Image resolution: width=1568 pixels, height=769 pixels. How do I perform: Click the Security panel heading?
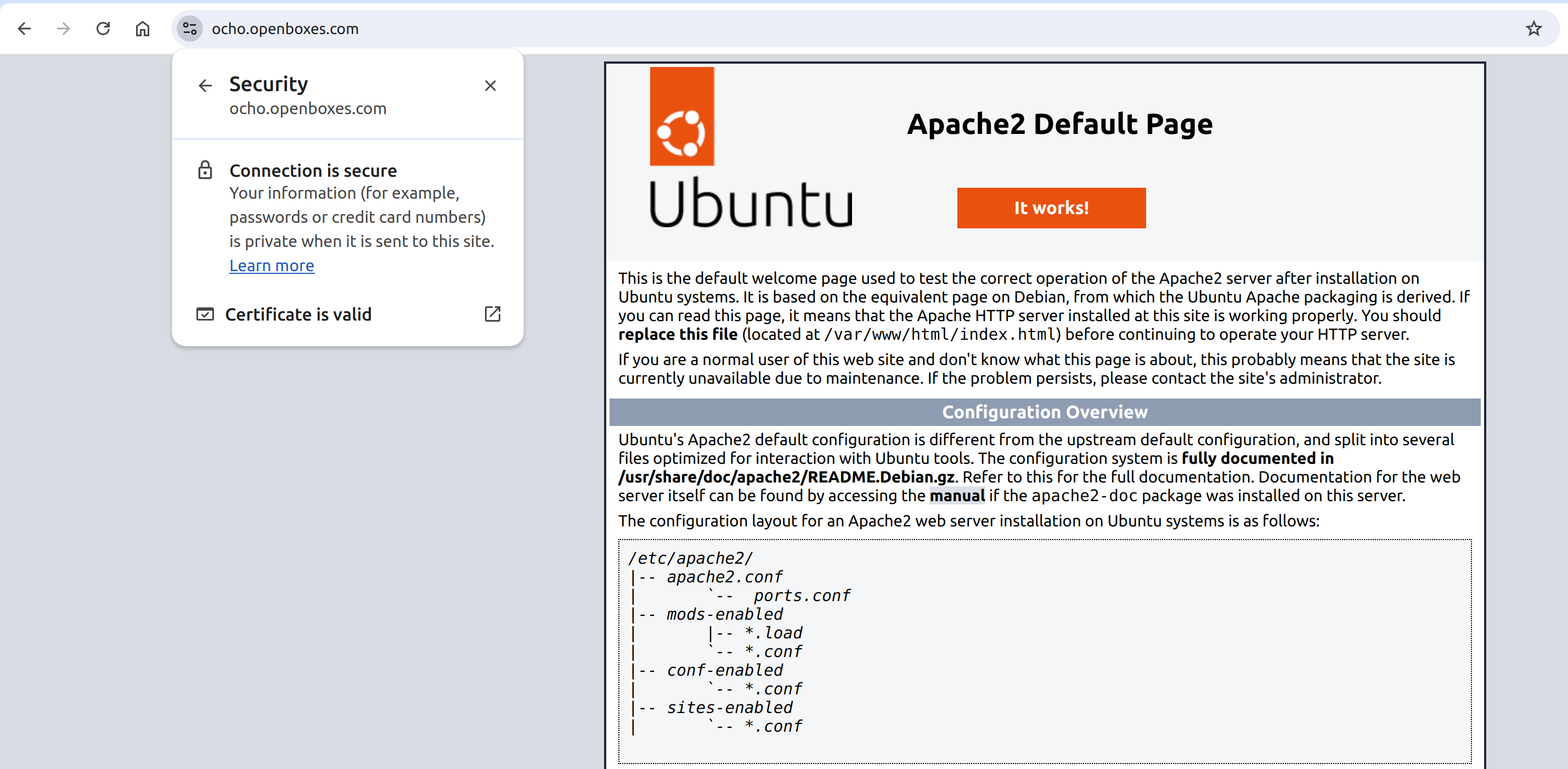(x=268, y=84)
